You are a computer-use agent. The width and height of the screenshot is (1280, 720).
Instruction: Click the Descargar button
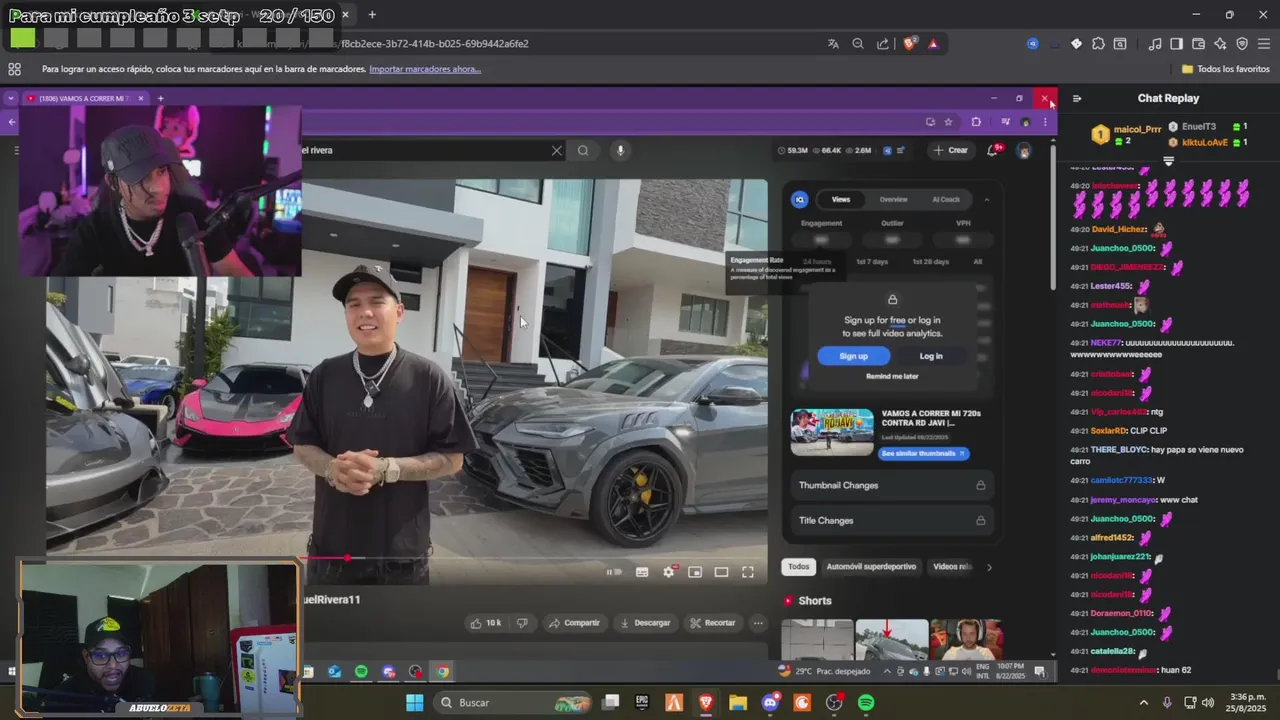click(x=645, y=623)
